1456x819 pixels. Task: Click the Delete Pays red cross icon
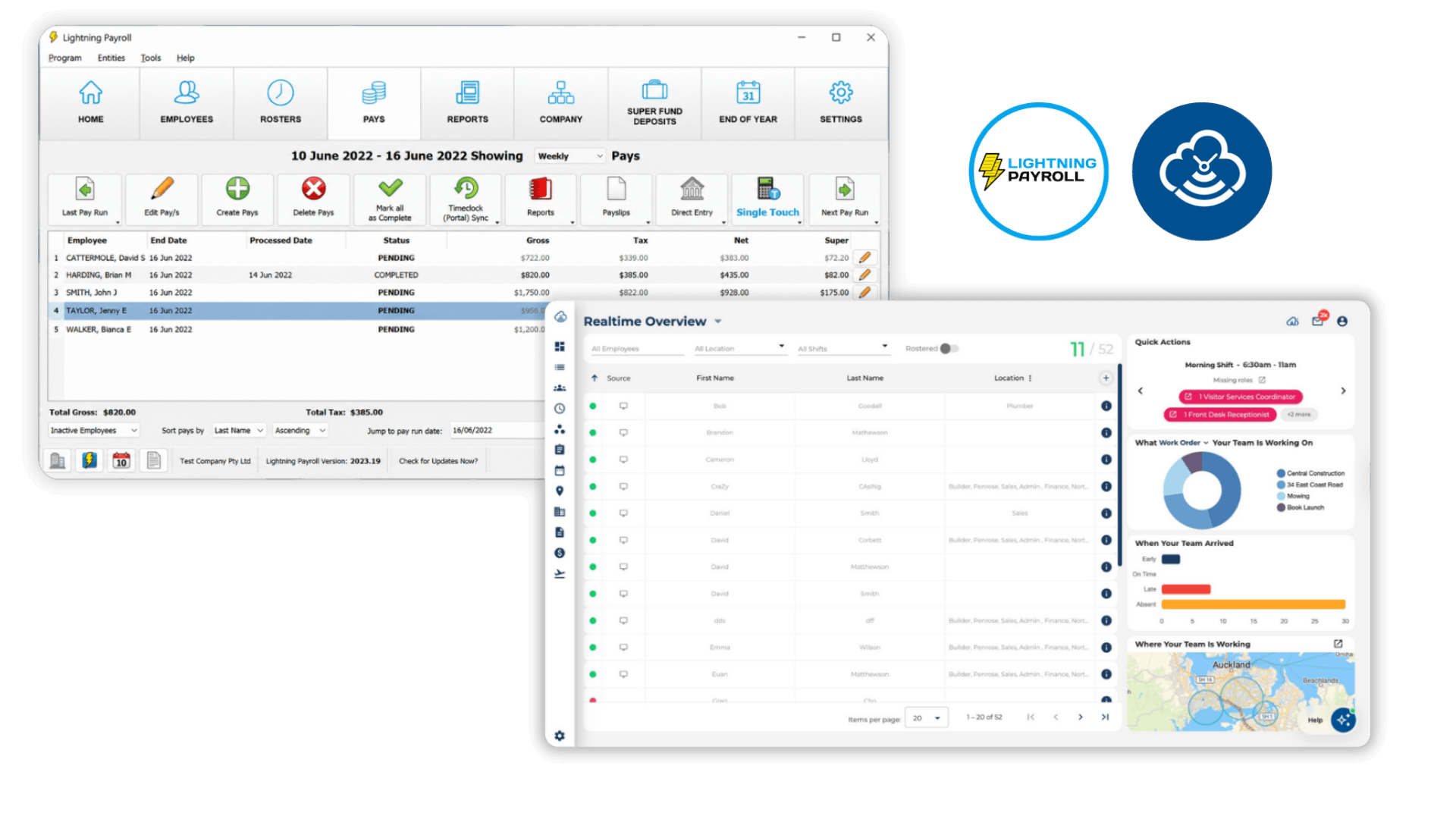[313, 188]
